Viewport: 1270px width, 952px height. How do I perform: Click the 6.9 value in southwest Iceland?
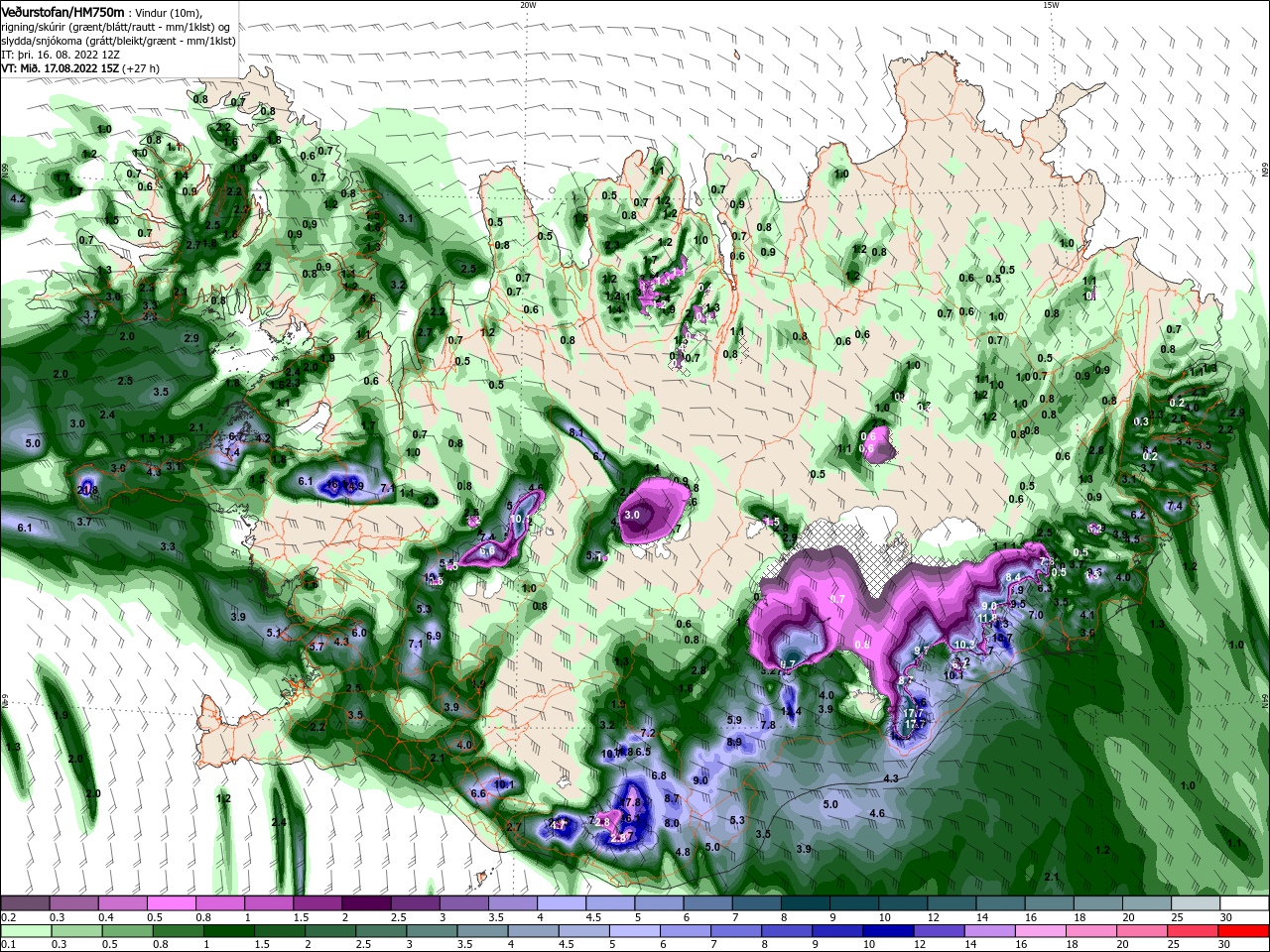[434, 636]
